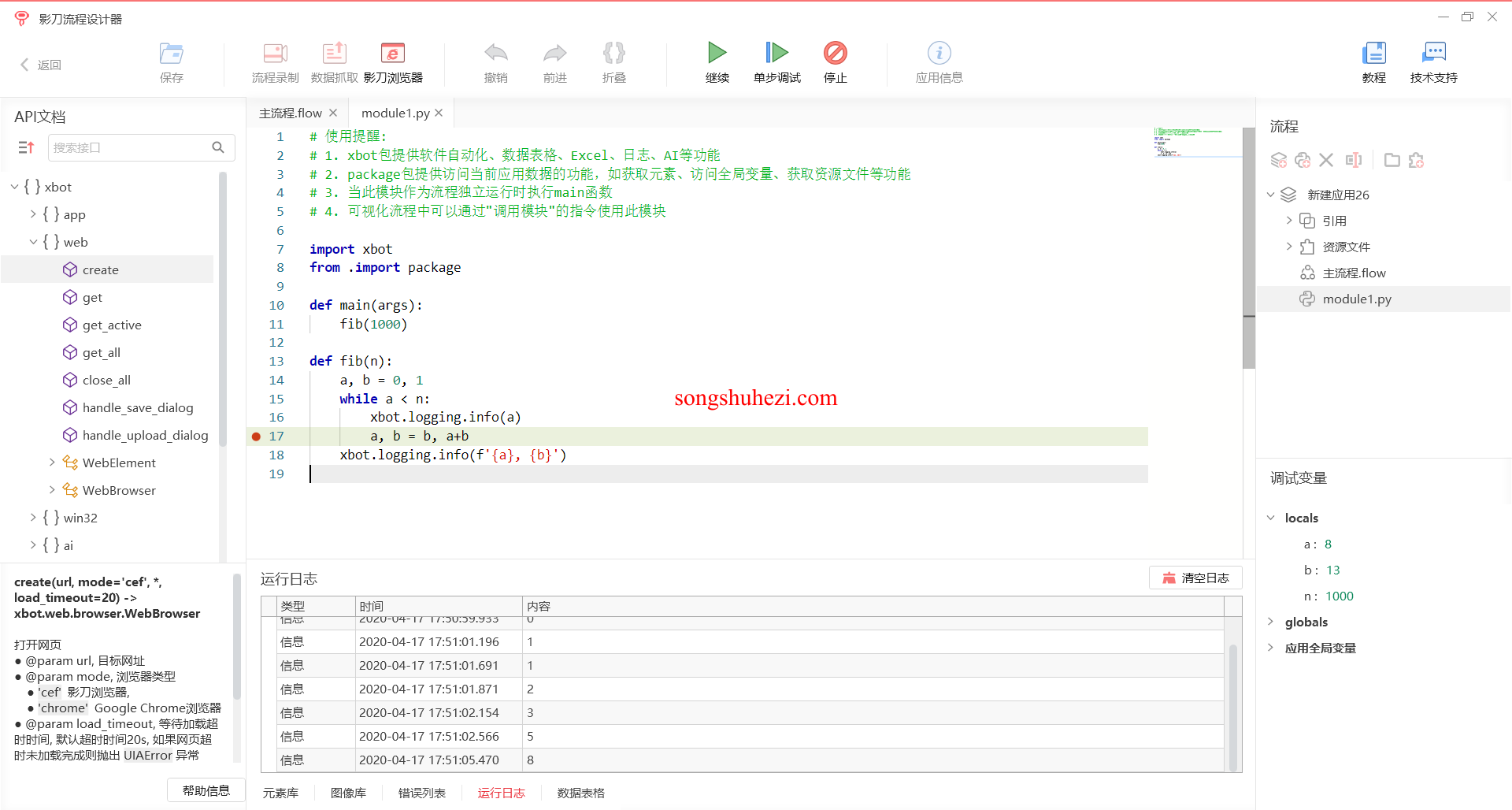Image resolution: width=1512 pixels, height=810 pixels.
Task: Open the 元素库 bottom tab
Action: click(x=280, y=793)
